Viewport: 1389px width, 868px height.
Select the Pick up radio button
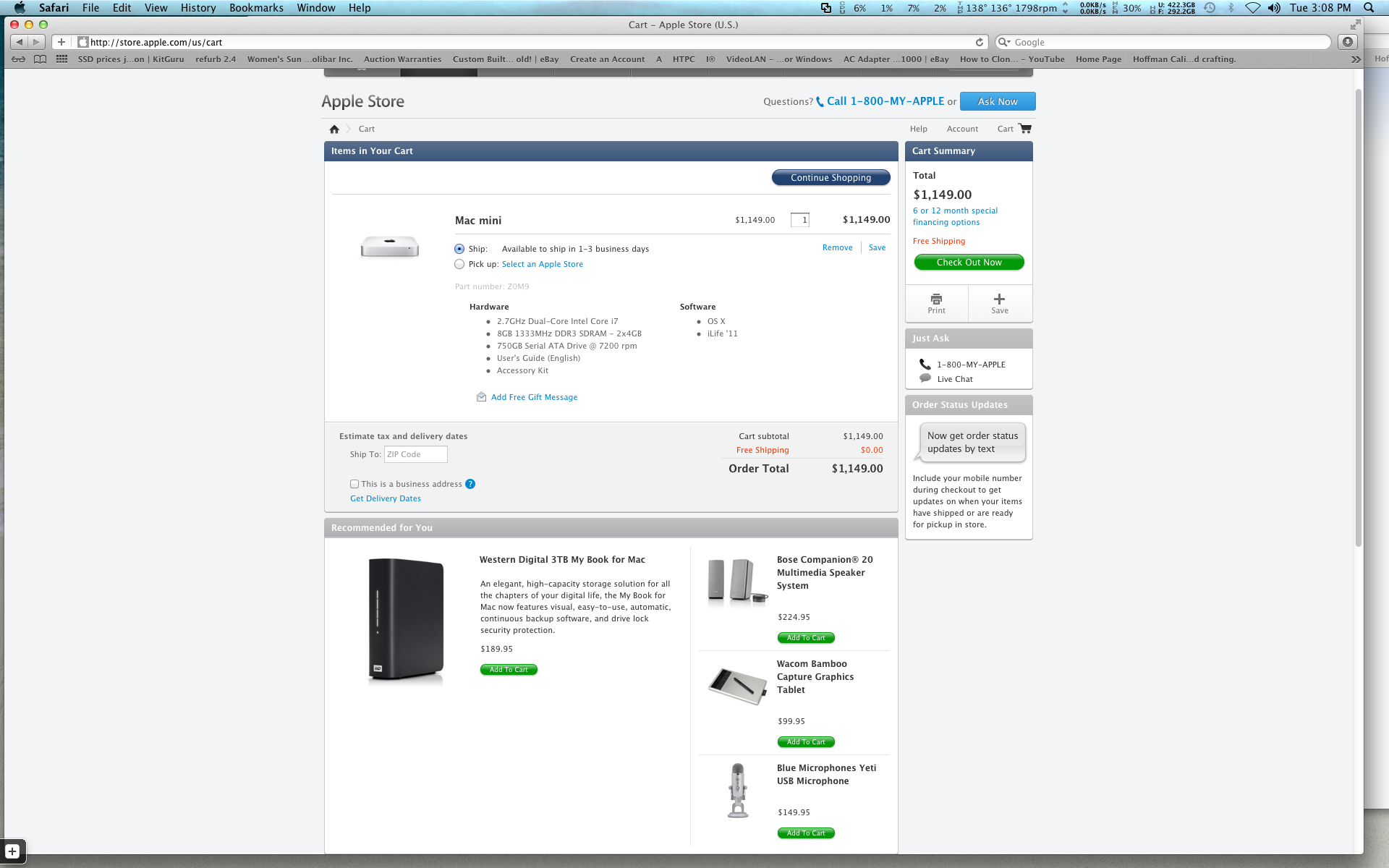point(459,264)
